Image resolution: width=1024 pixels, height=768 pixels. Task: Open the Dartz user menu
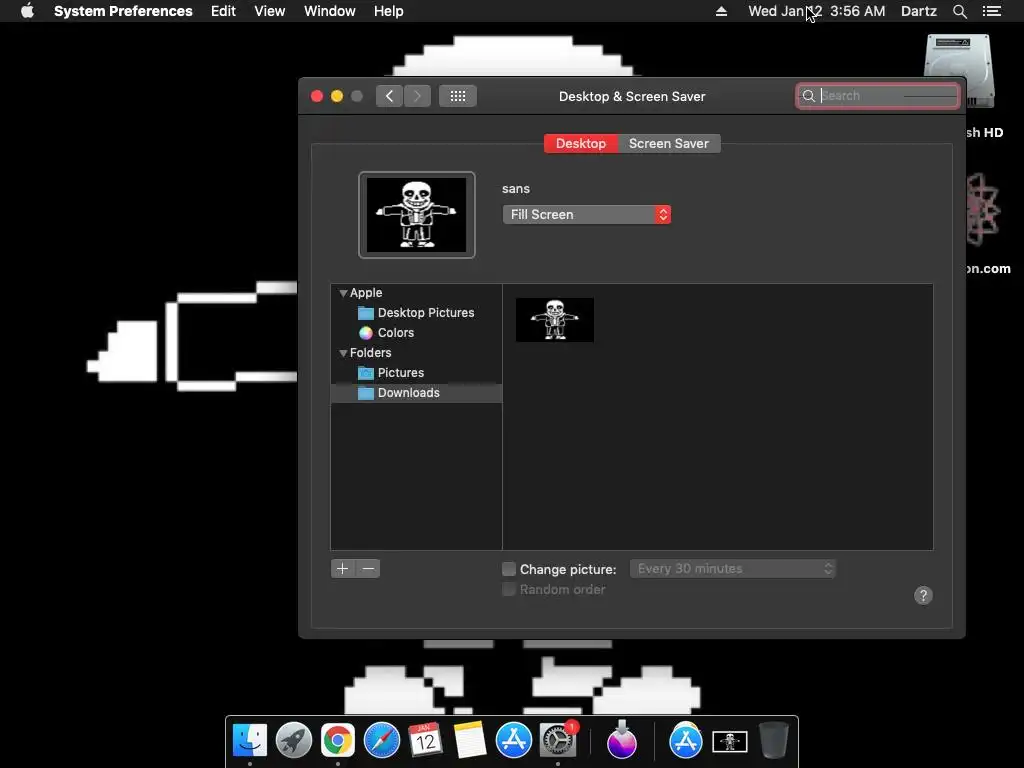tap(918, 11)
